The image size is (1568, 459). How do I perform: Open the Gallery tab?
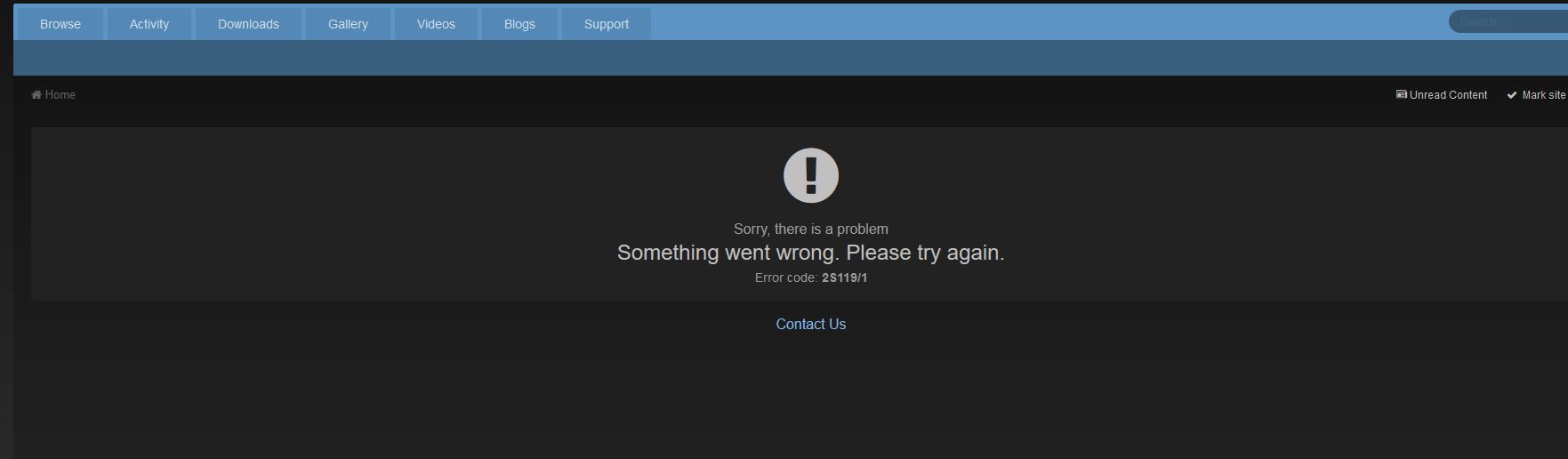click(348, 24)
